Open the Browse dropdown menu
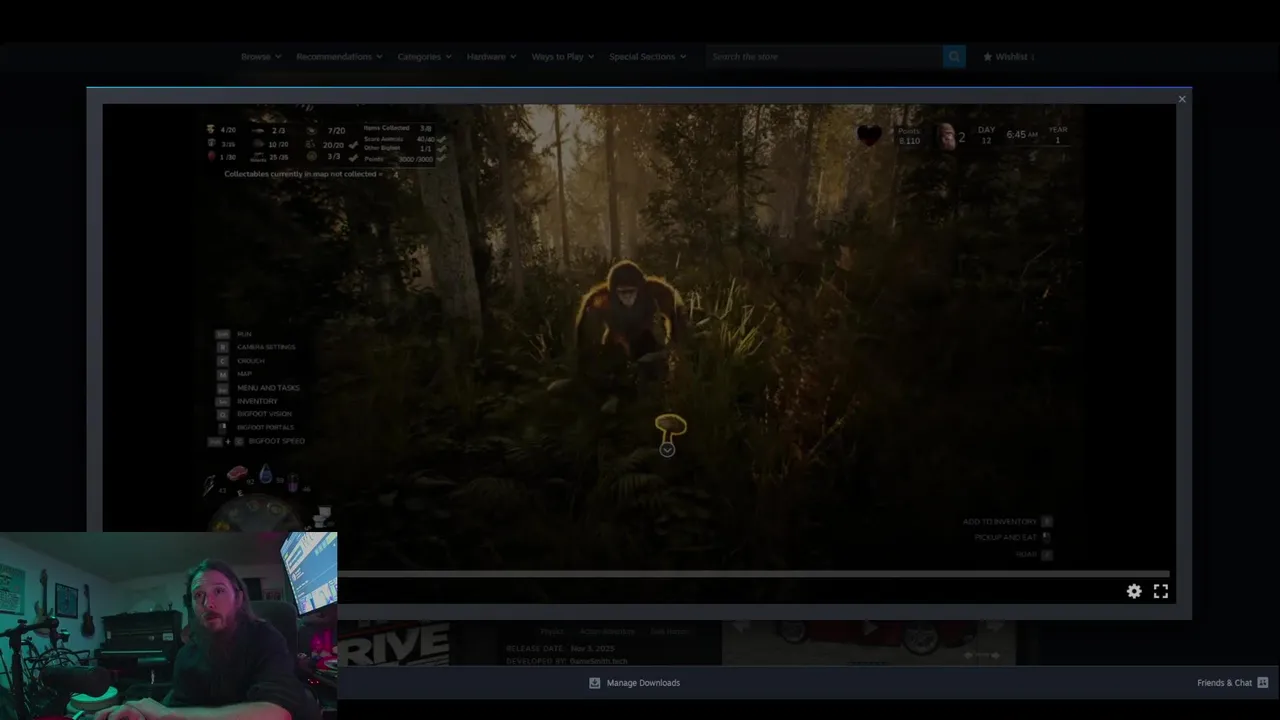Viewport: 1280px width, 720px height. click(x=261, y=57)
